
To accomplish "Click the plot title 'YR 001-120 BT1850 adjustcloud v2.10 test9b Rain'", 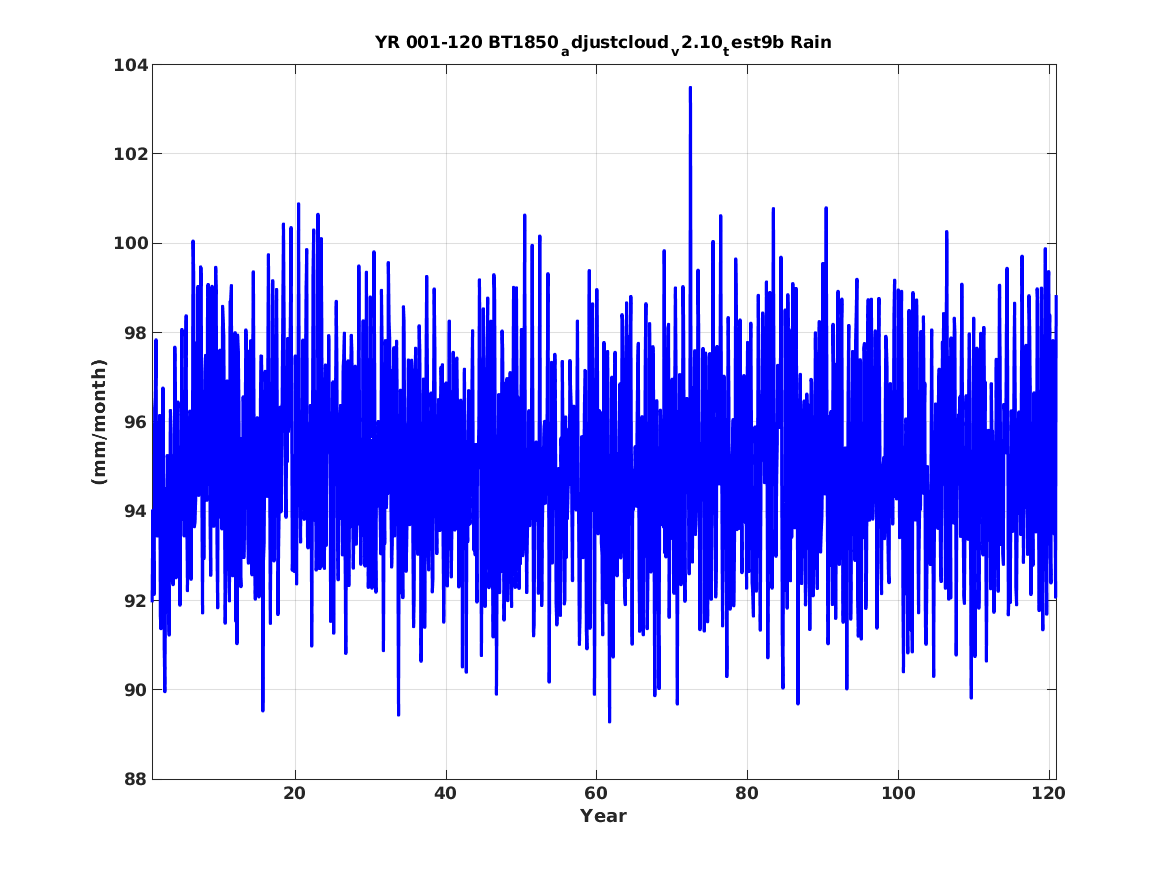I will (x=603, y=43).
